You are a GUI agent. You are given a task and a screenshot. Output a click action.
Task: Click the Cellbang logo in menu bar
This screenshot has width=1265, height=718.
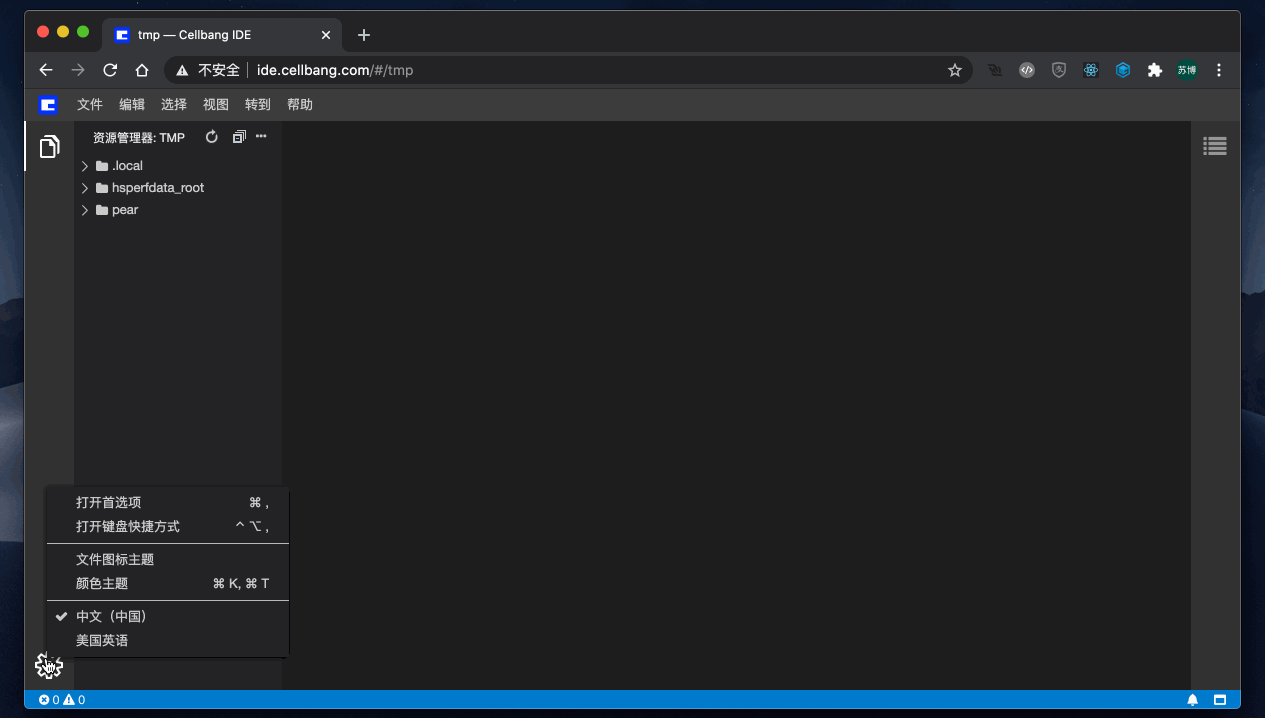click(x=48, y=104)
